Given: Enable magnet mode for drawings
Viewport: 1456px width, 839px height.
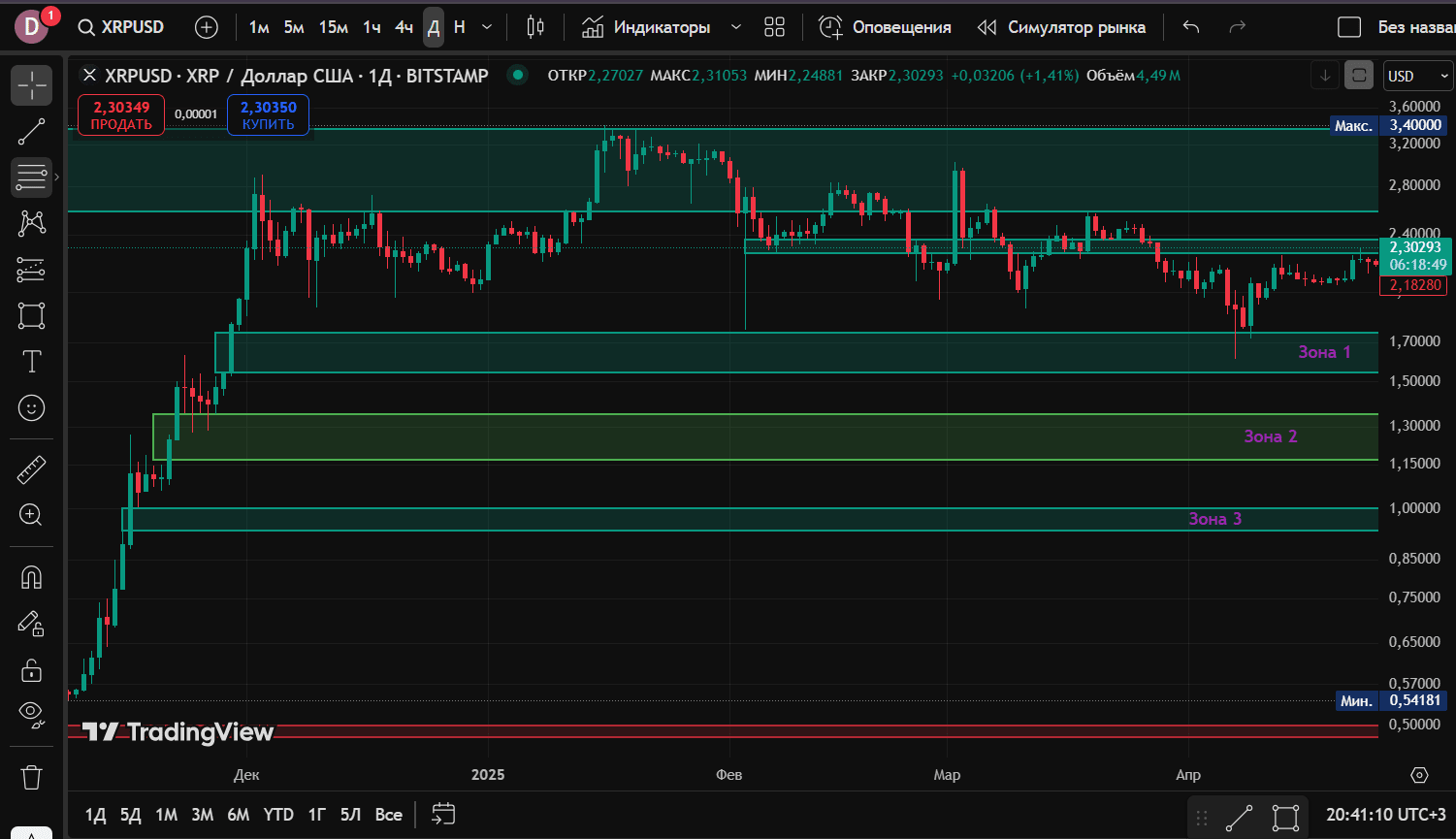Looking at the screenshot, I should (31, 577).
